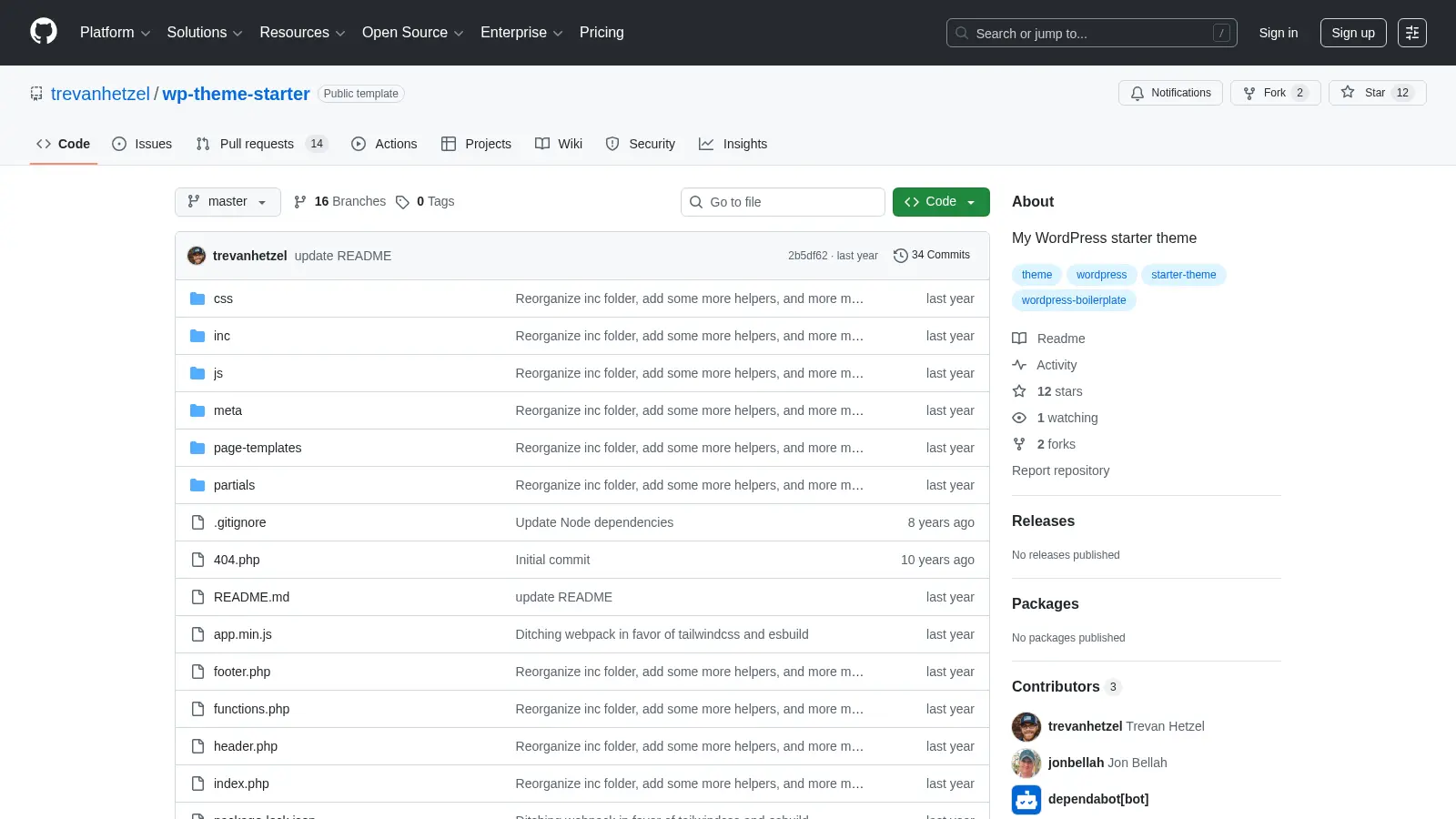Select the eye icon beside 1 watching
The width and height of the screenshot is (1456, 819).
click(x=1019, y=418)
